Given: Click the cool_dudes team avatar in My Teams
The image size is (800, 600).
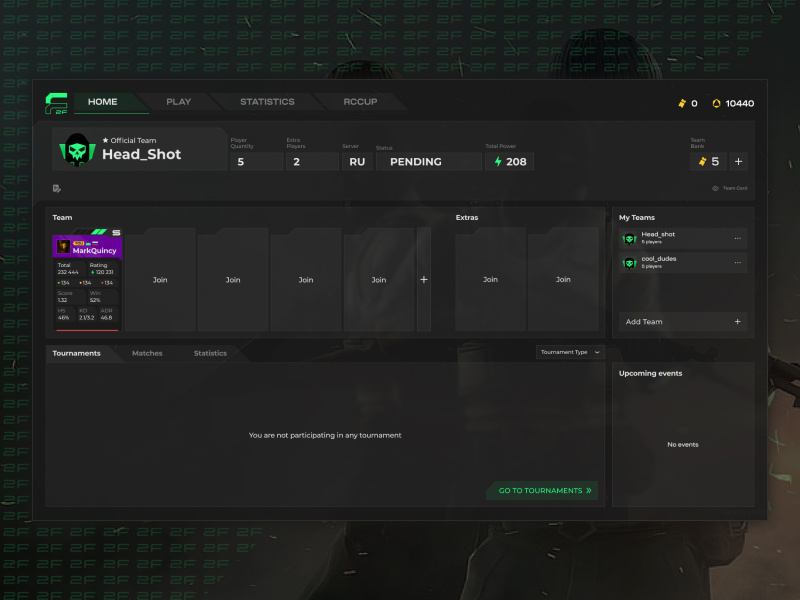Looking at the screenshot, I should click(x=629, y=262).
